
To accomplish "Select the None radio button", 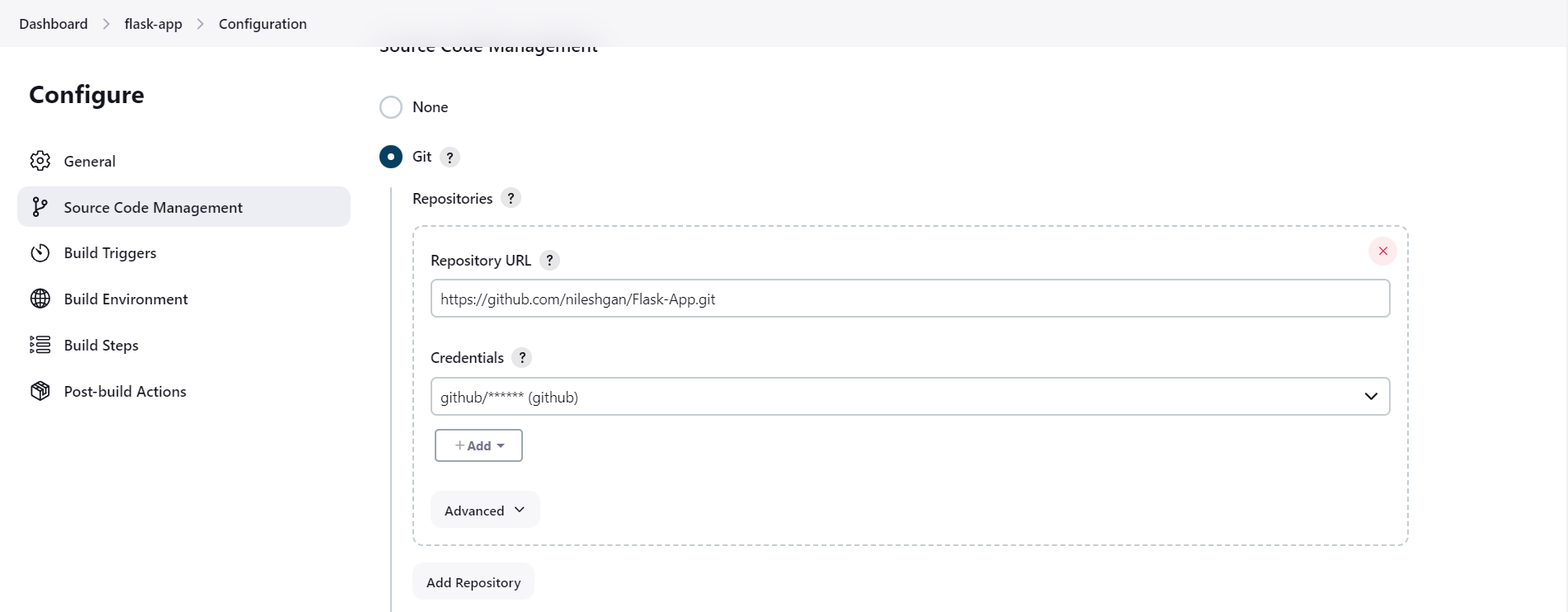I will coord(391,107).
